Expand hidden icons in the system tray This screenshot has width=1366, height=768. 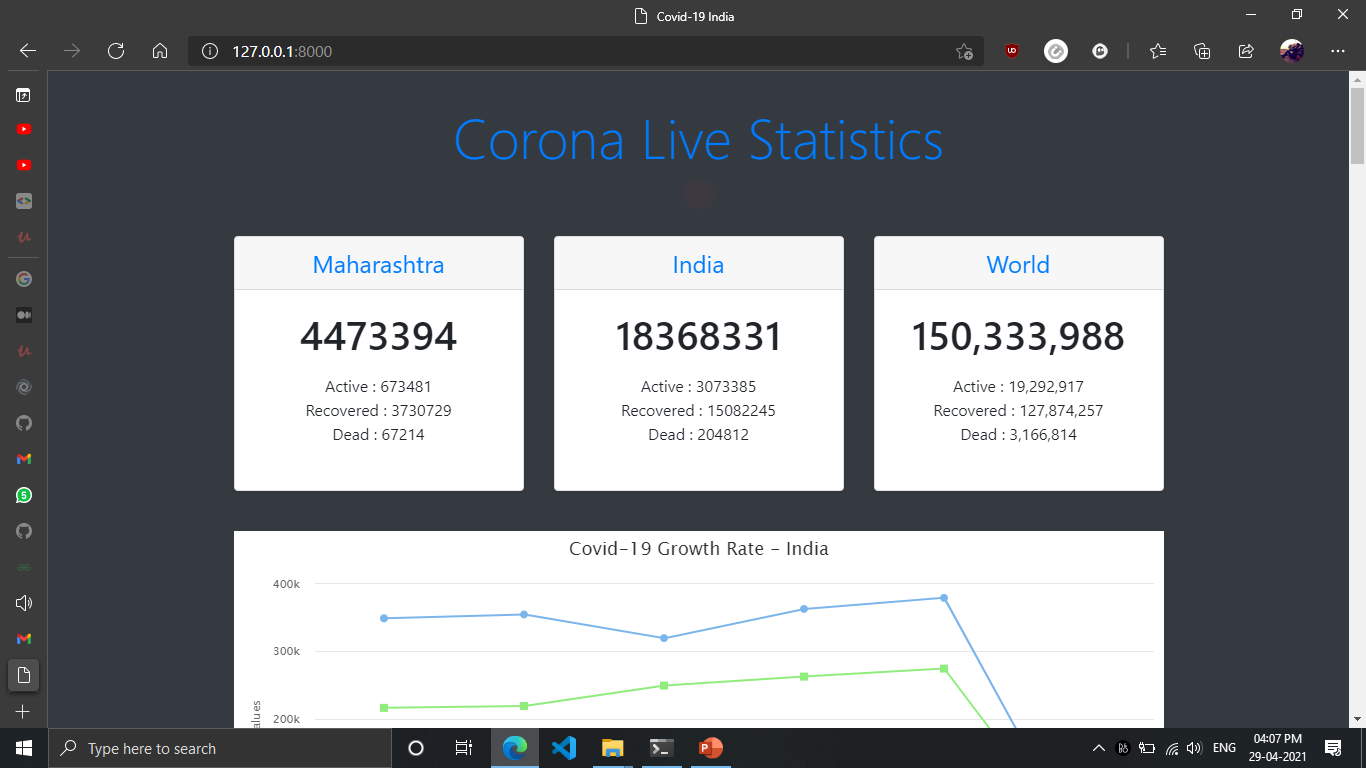click(1098, 747)
